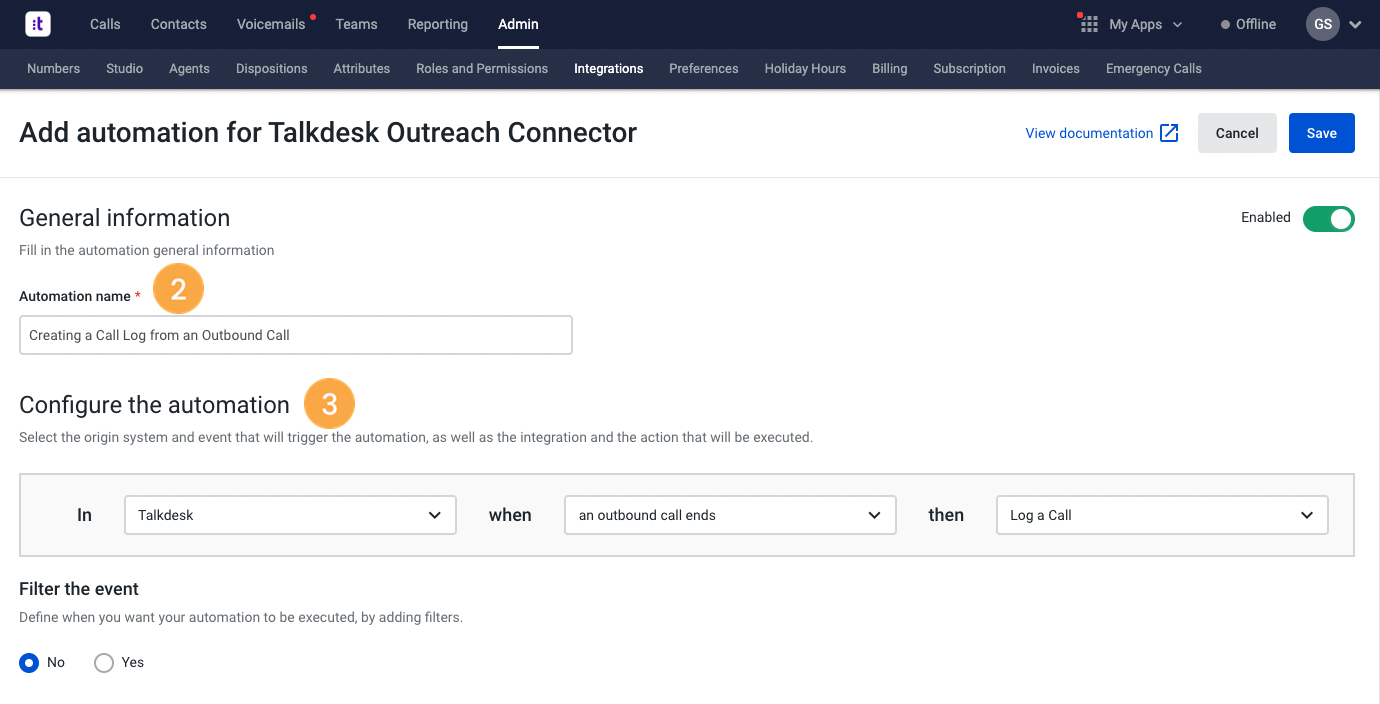Image resolution: width=1380 pixels, height=704 pixels.
Task: Click the Talkdesk logo icon
Action: 38,24
